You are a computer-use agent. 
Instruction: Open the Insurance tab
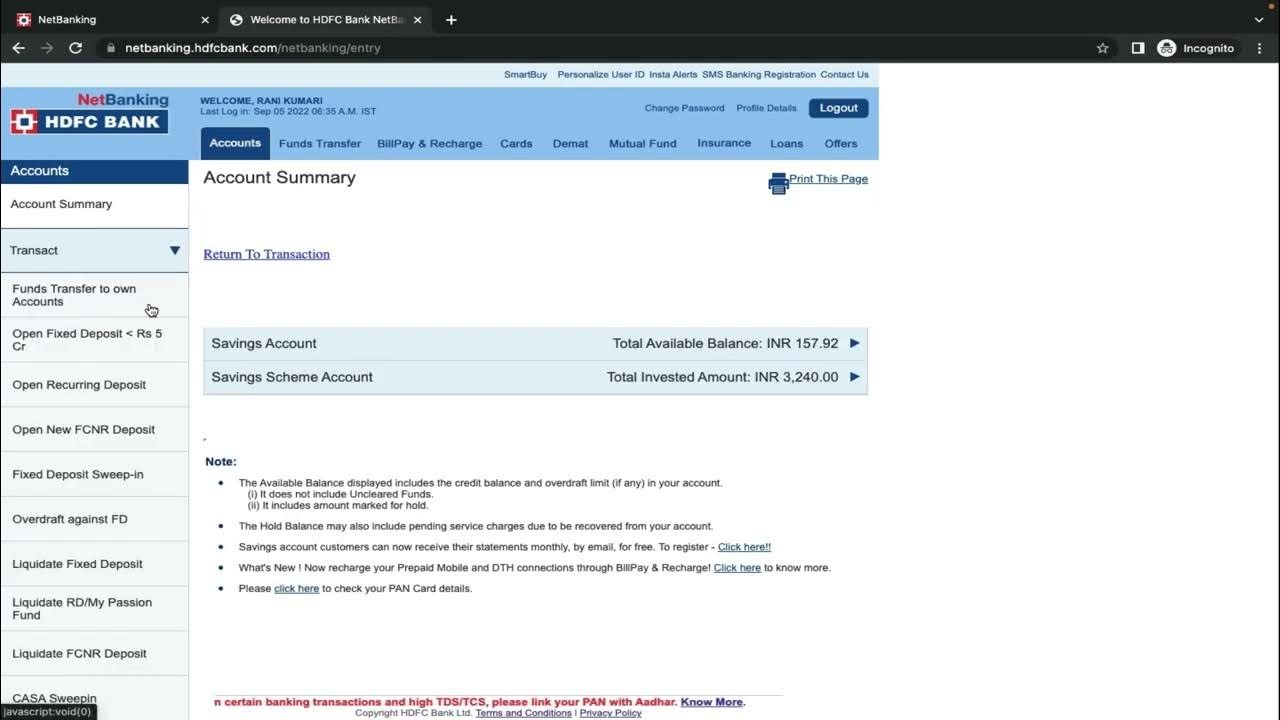tap(724, 144)
